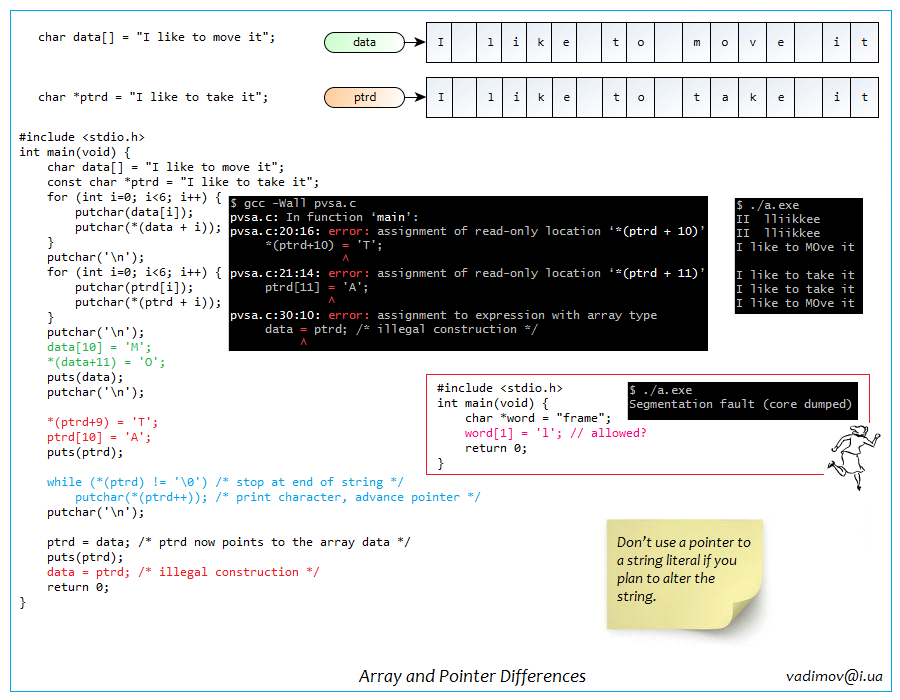Click the red 'data = ptrd;' illegal construction line
This screenshot has height=700, width=900.
coord(183,572)
